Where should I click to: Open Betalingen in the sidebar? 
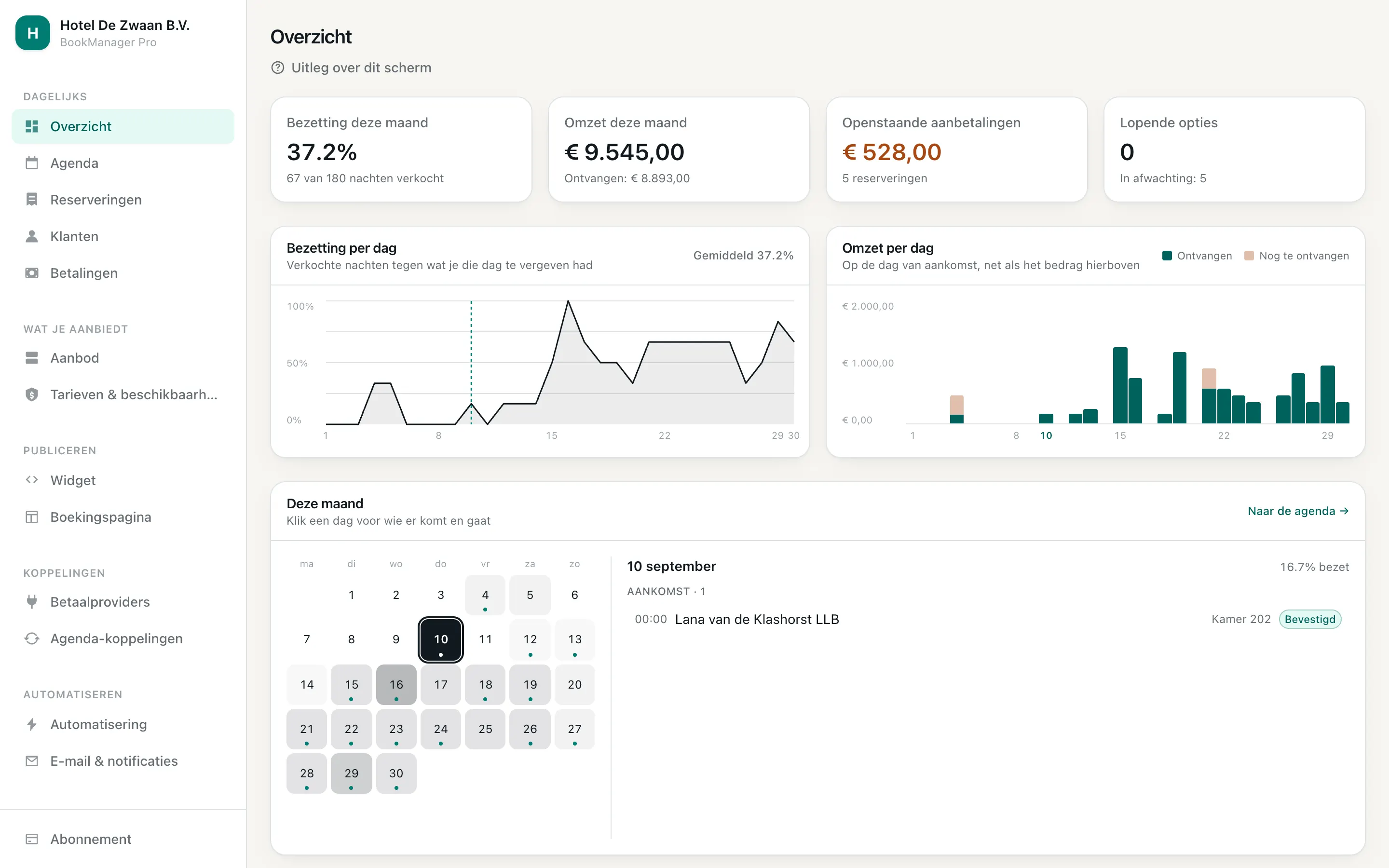point(123,273)
